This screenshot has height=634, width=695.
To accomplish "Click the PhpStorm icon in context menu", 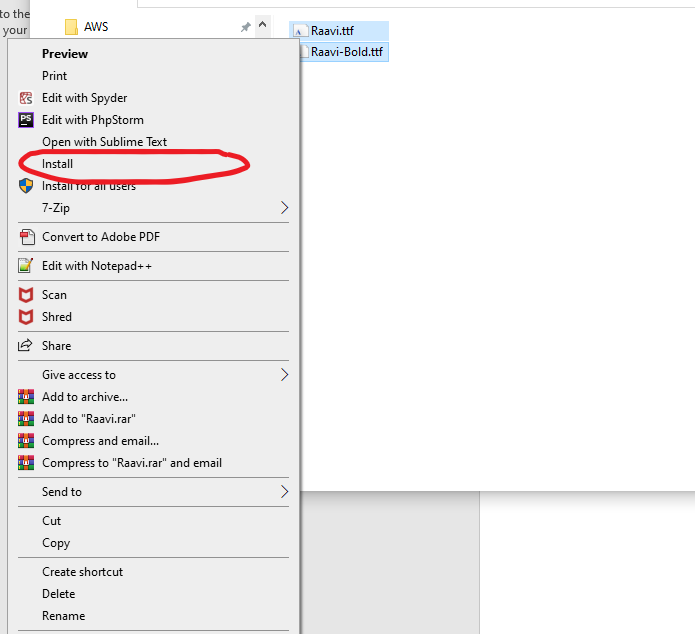I will pos(26,120).
